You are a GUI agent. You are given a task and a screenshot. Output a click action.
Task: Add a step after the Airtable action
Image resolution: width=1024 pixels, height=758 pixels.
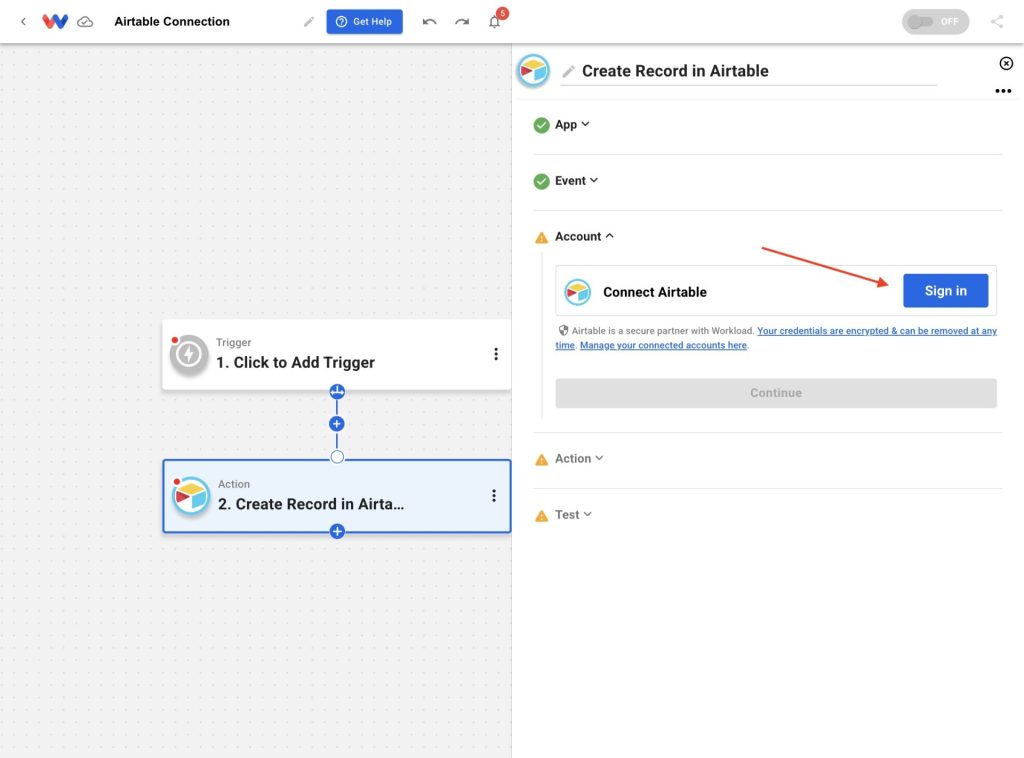[x=337, y=531]
